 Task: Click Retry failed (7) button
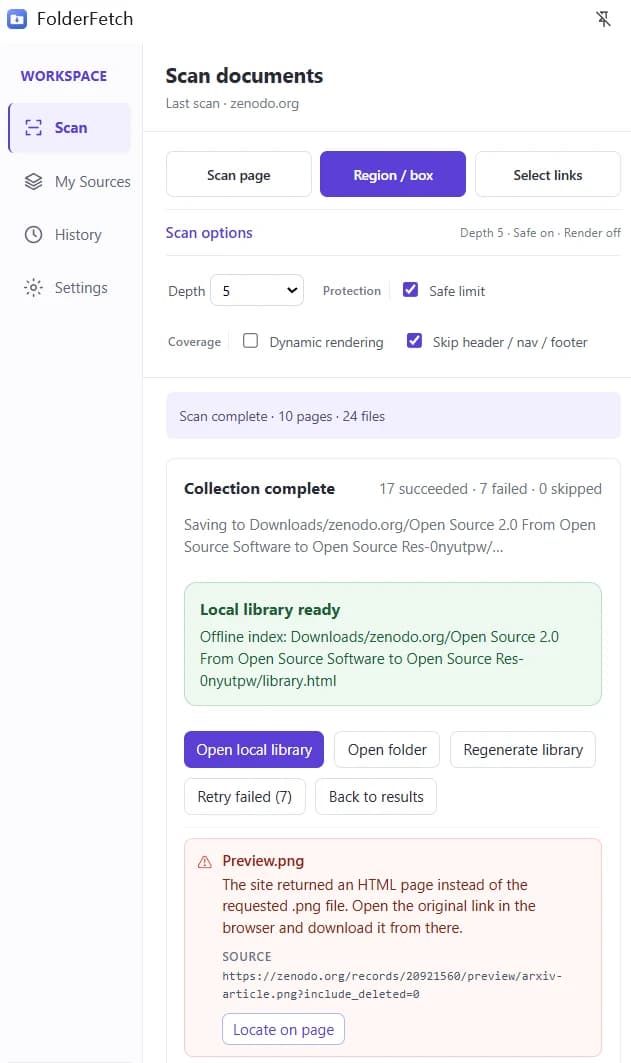245,797
